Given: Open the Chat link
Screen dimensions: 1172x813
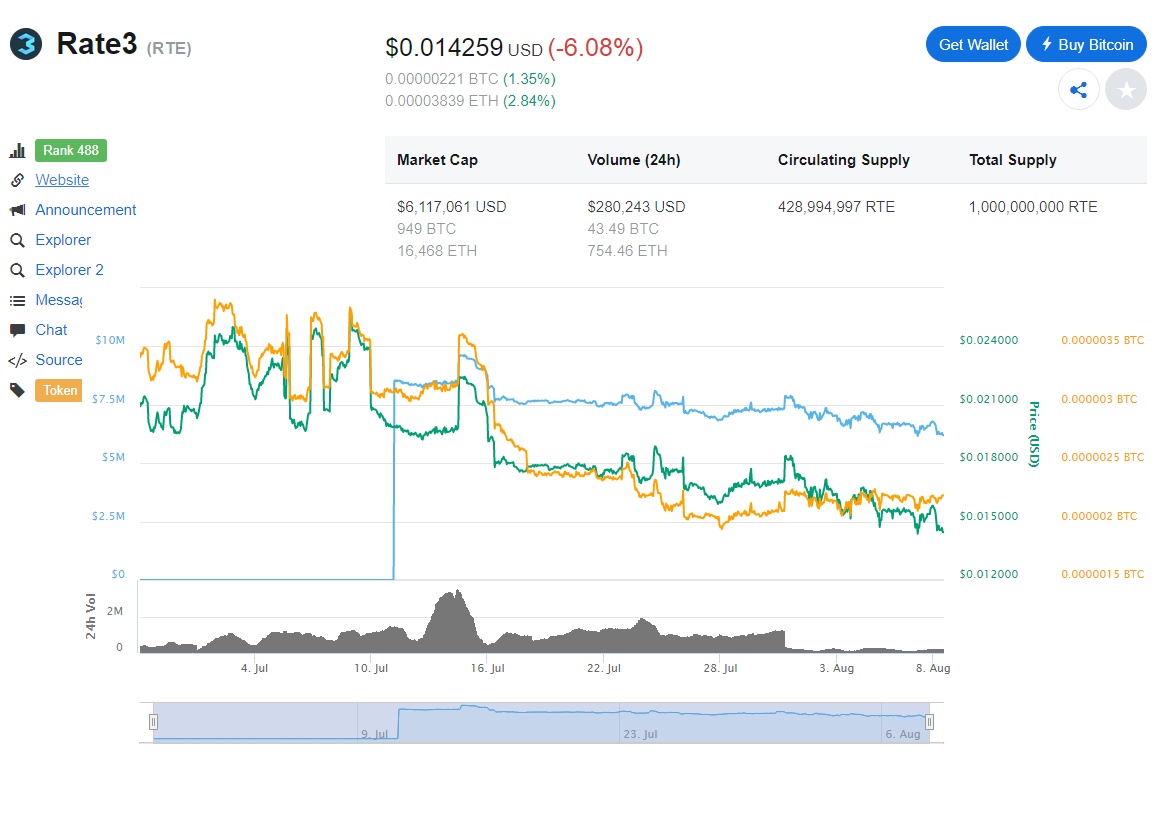Looking at the screenshot, I should pos(51,330).
